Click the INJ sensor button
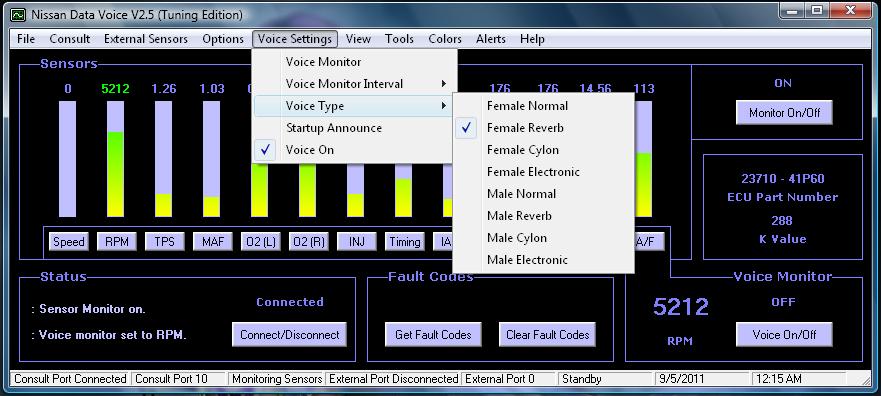This screenshot has height=396, width=881. [x=357, y=242]
